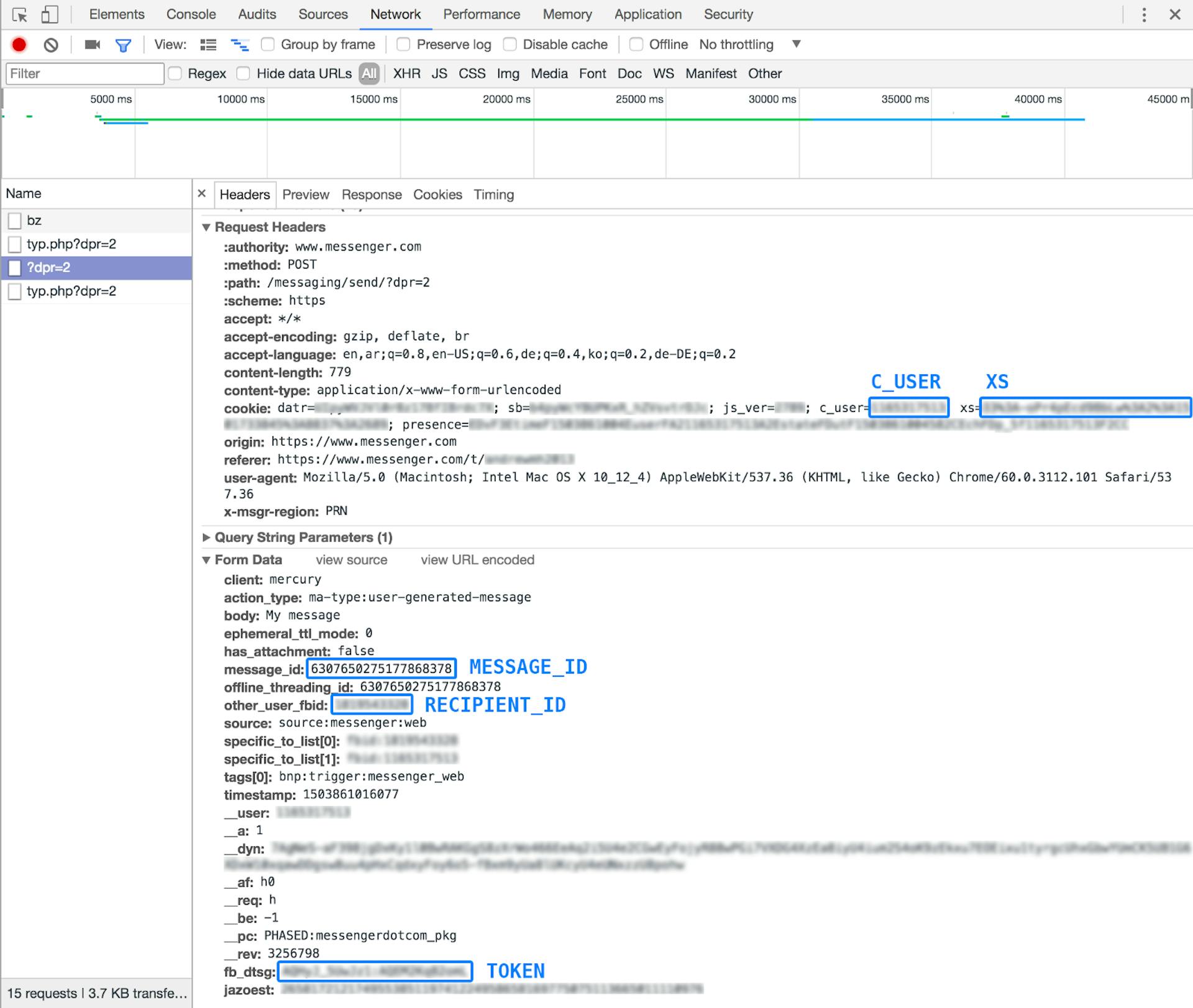Viewport: 1193px width, 1008px height.
Task: Toggle the device toolbar icon
Action: point(50,14)
